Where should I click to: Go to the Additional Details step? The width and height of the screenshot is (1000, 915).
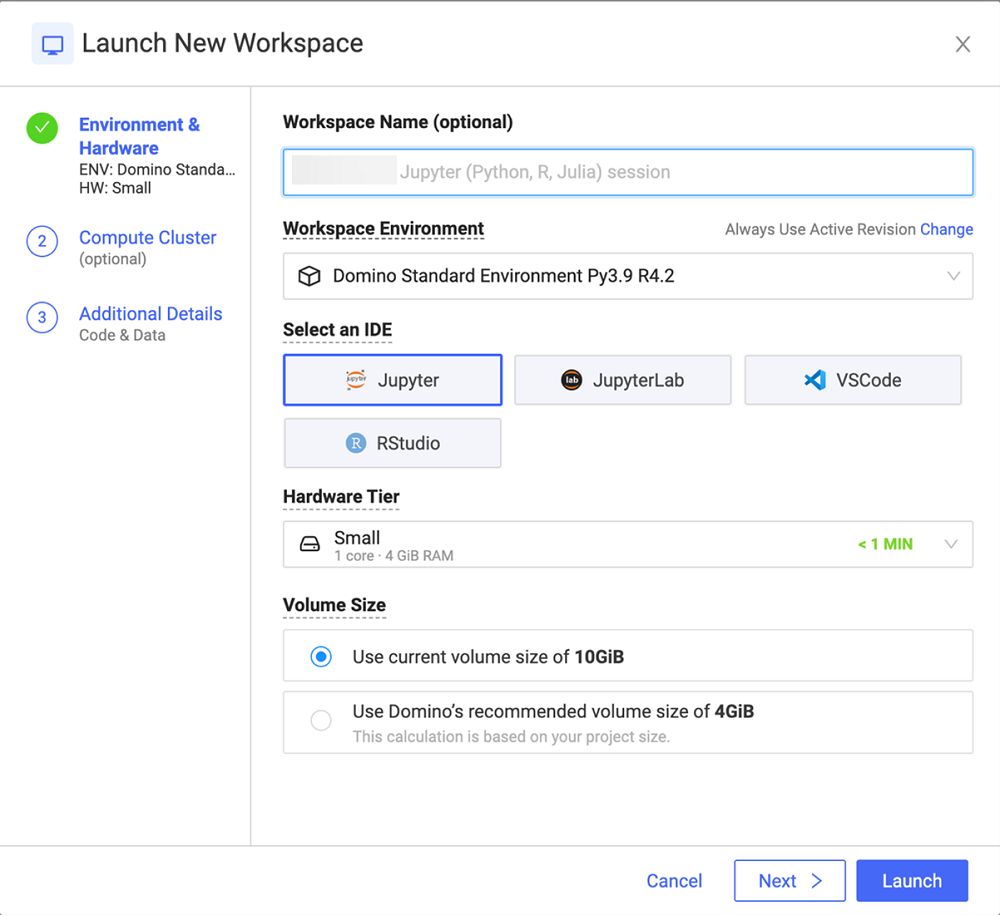click(151, 314)
